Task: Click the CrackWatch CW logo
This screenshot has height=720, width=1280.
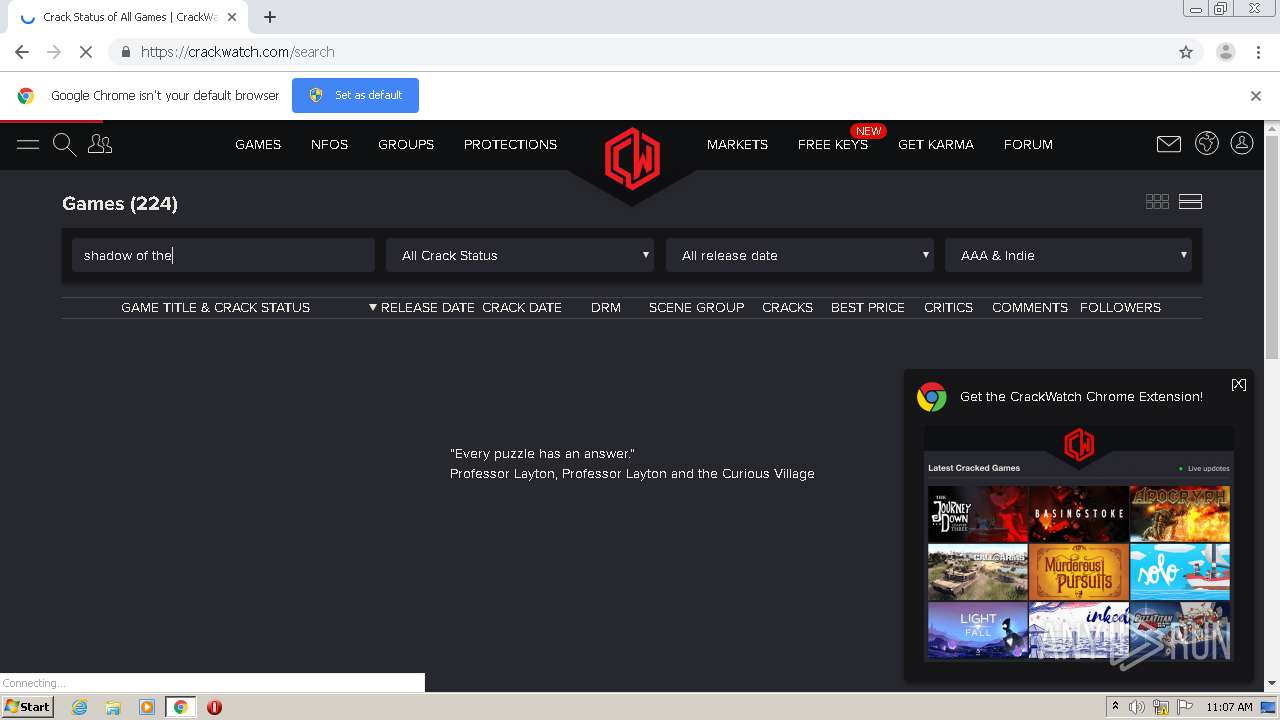Action: click(632, 158)
